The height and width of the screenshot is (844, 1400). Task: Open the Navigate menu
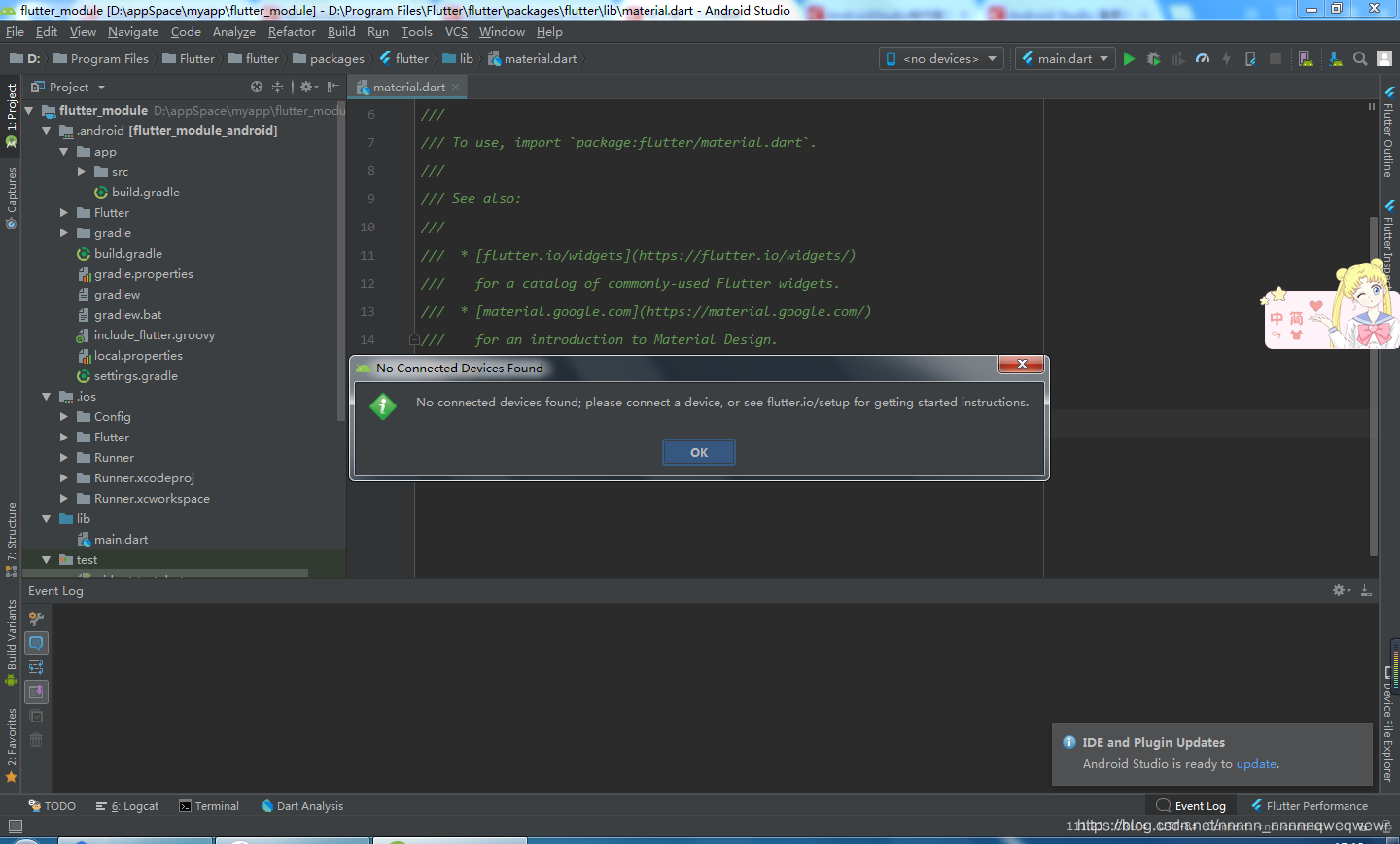[133, 31]
